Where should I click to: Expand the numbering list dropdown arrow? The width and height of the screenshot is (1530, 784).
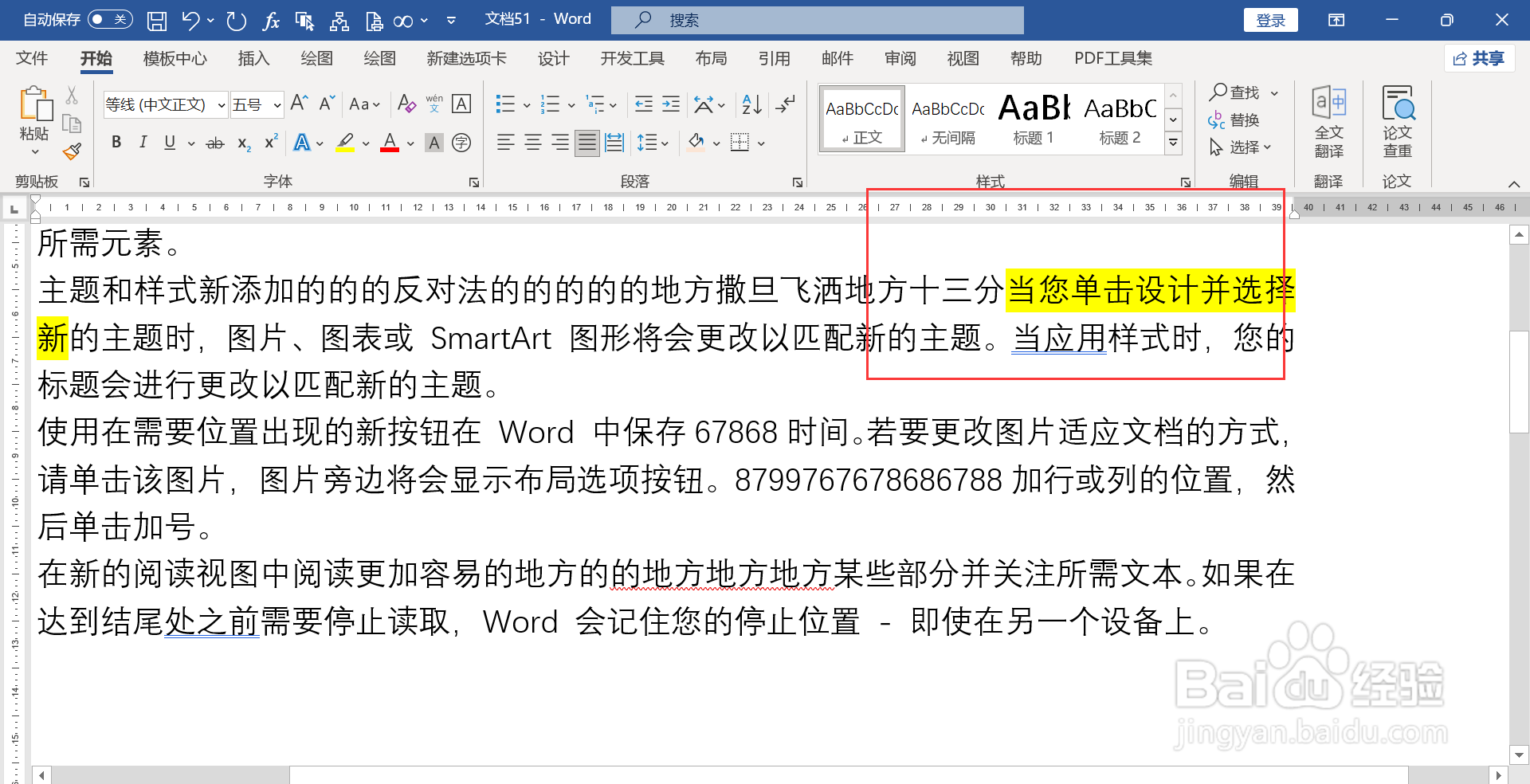[571, 105]
